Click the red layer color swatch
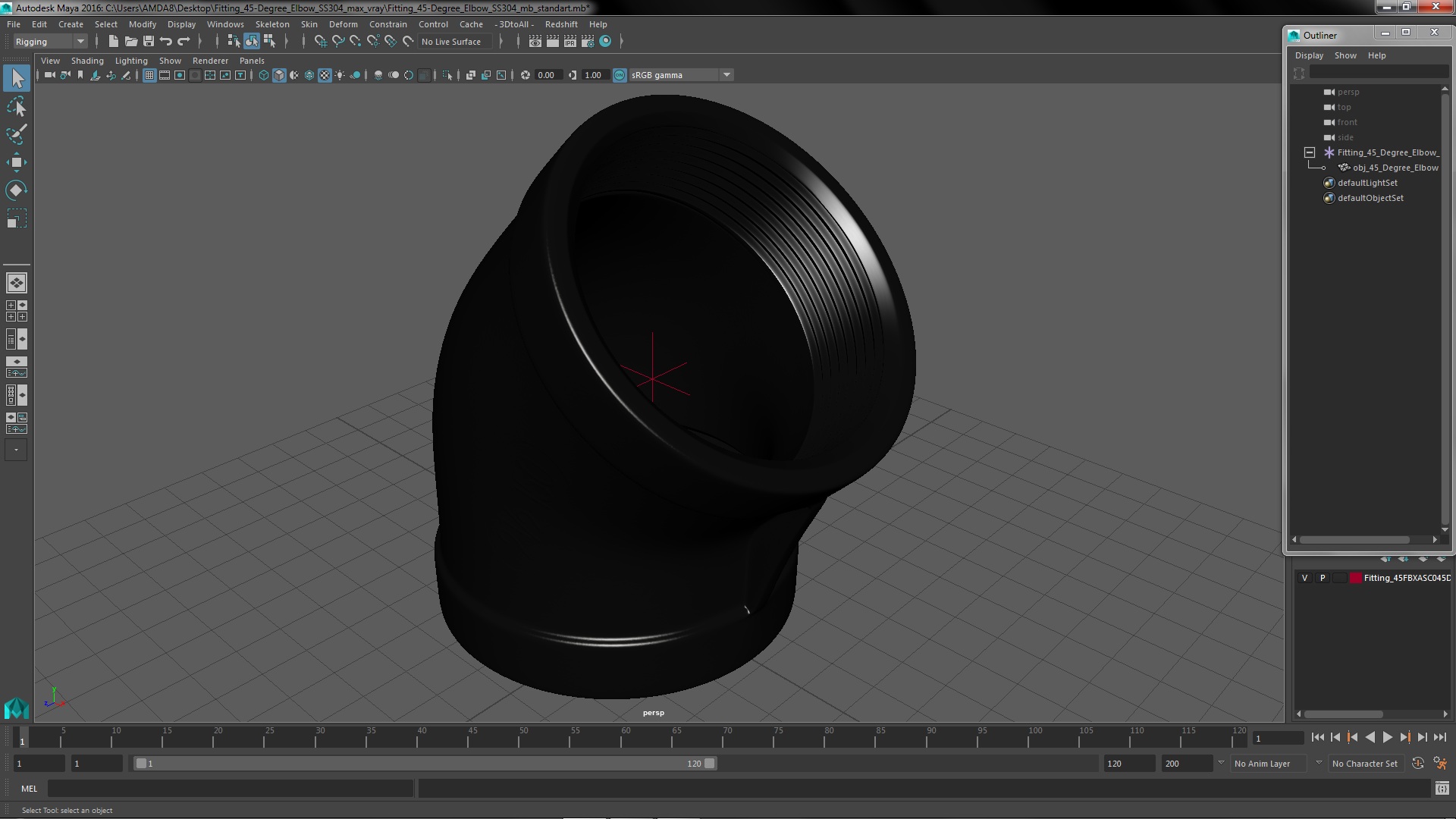 tap(1355, 578)
